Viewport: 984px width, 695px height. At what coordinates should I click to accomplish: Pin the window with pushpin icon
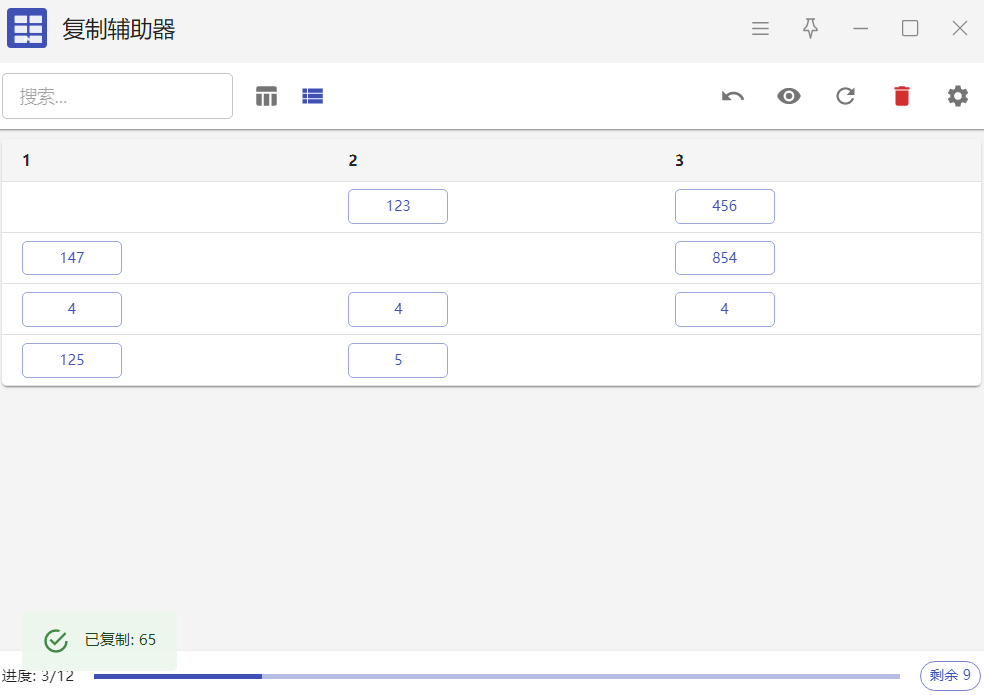(x=810, y=29)
